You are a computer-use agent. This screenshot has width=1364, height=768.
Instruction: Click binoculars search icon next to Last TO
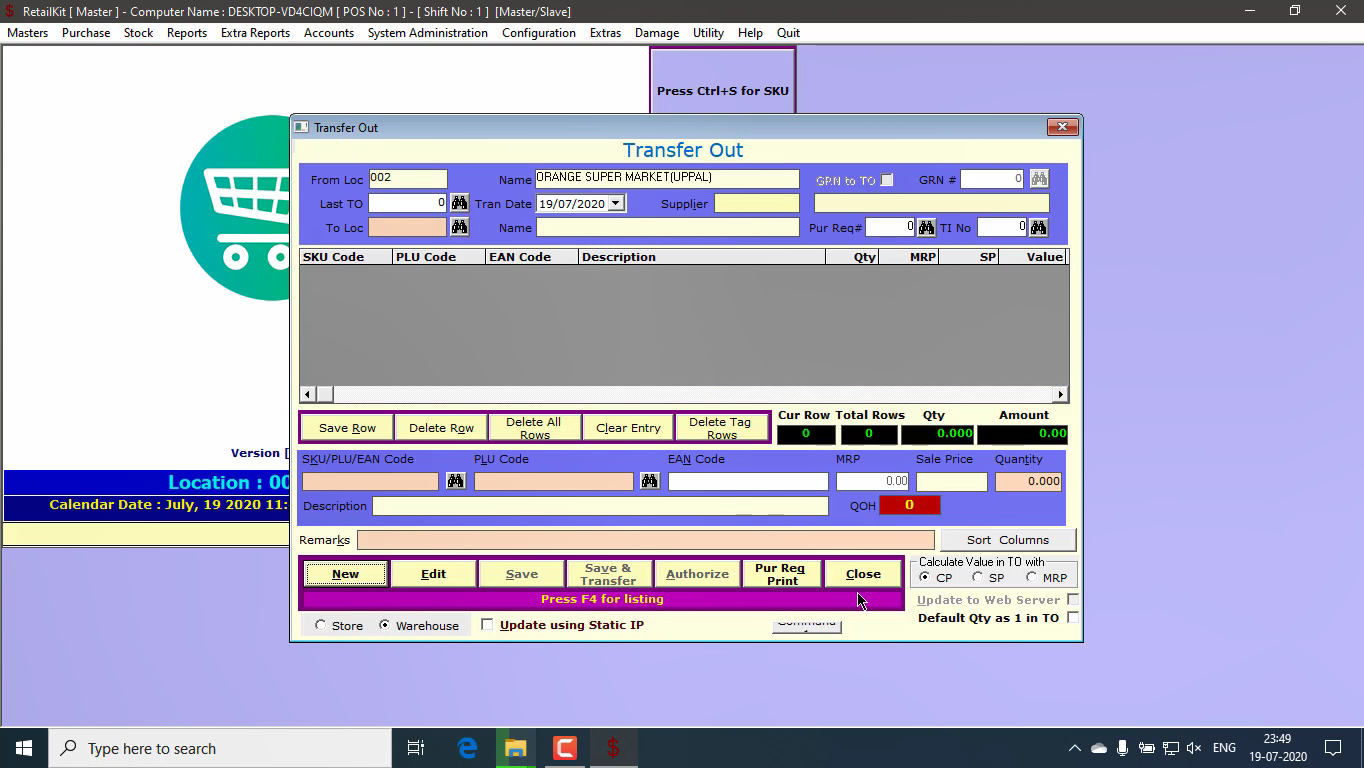[x=459, y=203]
